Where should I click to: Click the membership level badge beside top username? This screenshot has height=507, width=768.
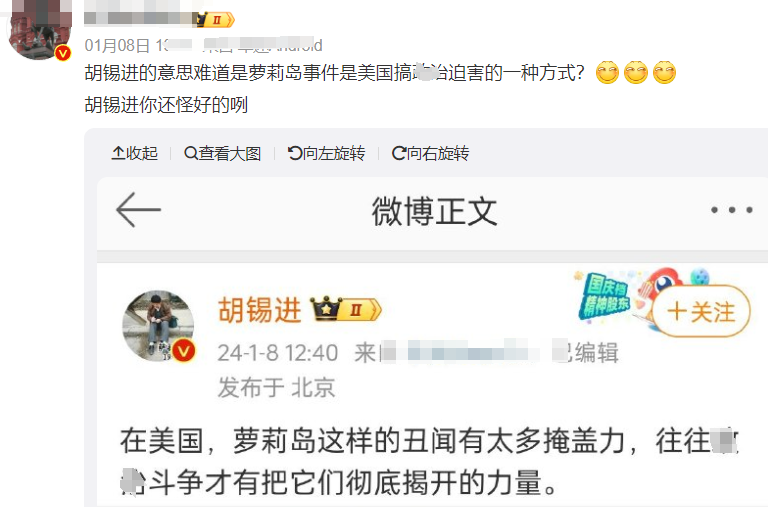point(215,20)
